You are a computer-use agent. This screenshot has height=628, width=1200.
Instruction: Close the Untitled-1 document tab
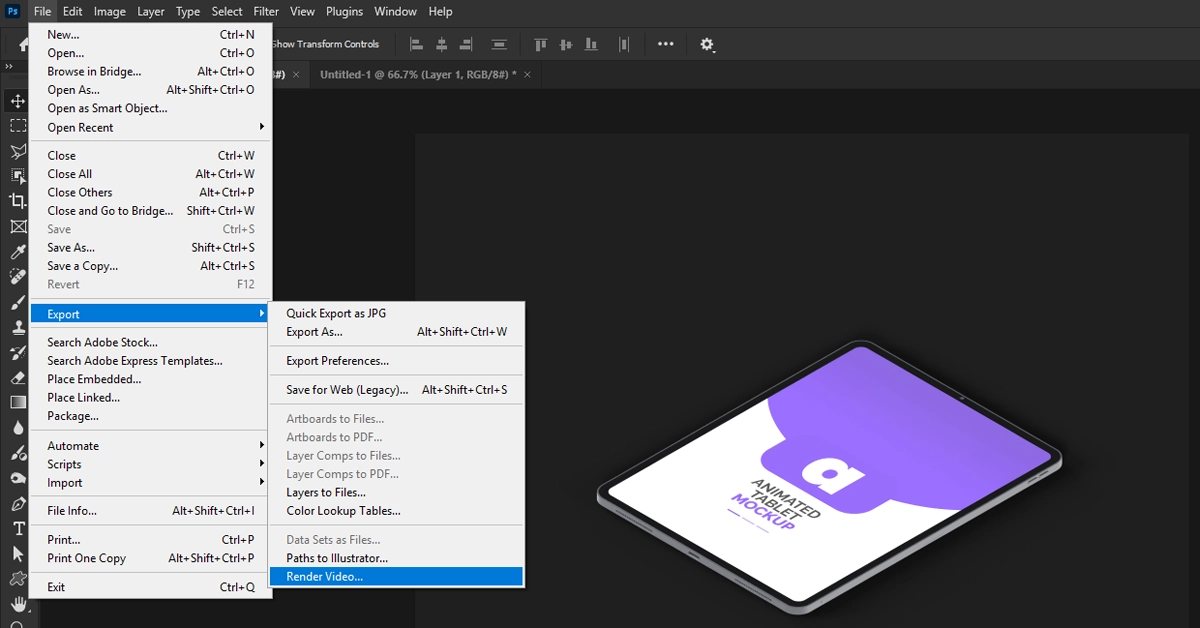527,74
